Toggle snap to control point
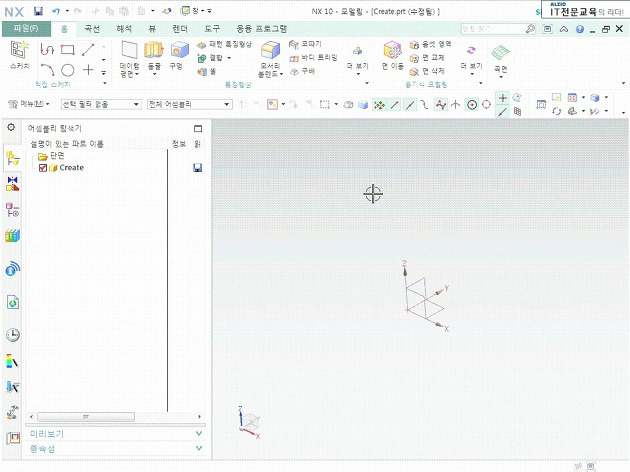 tap(424, 105)
